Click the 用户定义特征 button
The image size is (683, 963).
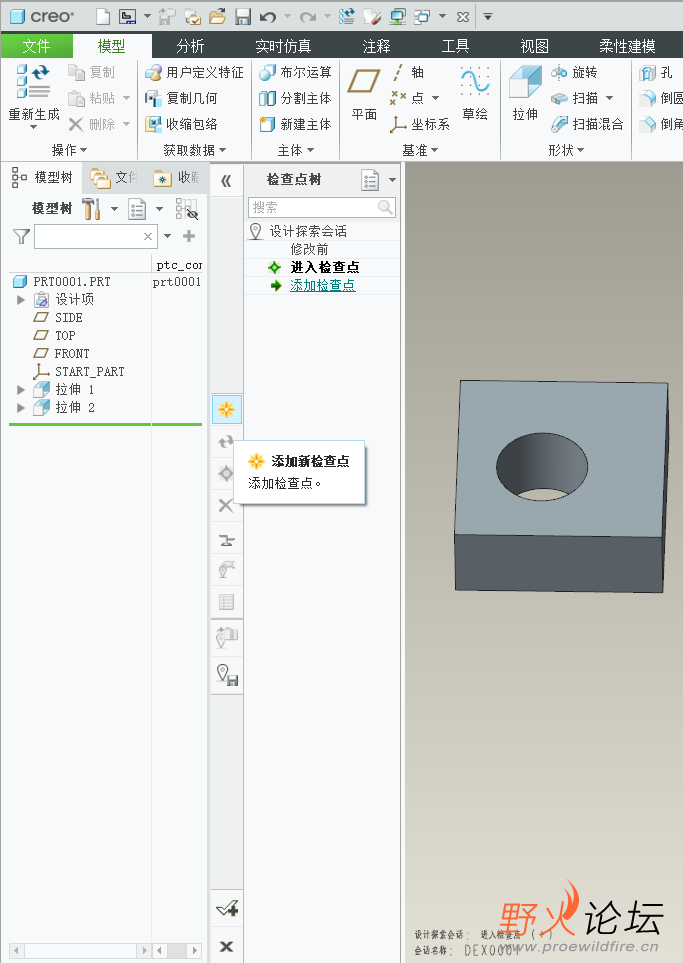[194, 72]
